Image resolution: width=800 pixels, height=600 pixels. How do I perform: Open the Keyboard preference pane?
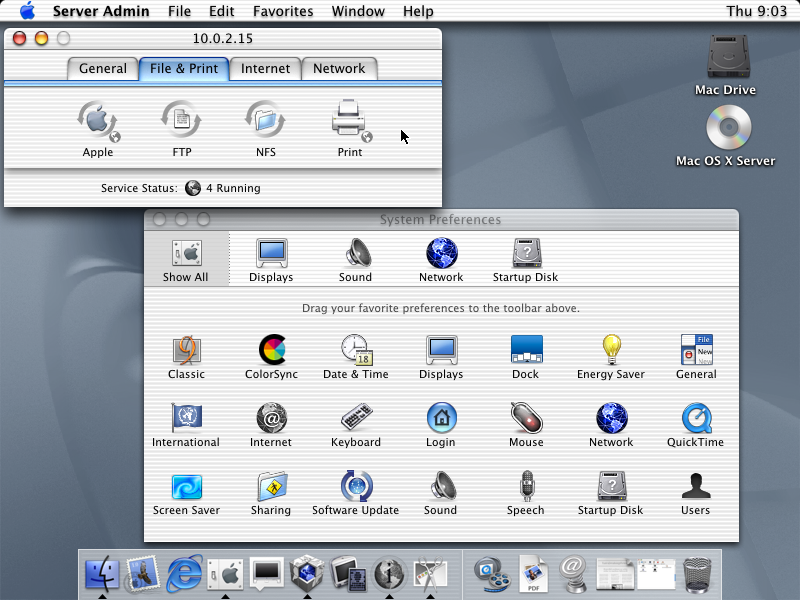click(356, 425)
